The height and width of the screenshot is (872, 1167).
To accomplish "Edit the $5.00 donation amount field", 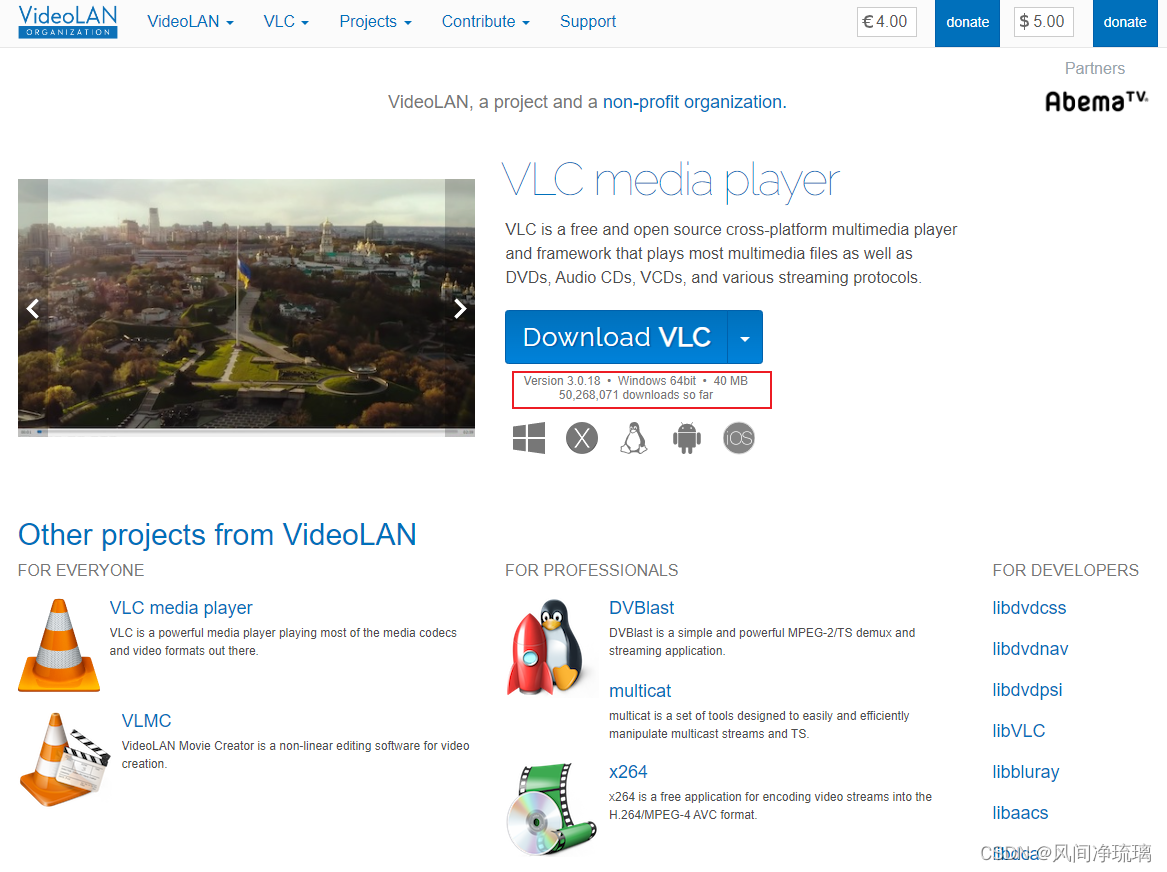I will (1043, 22).
